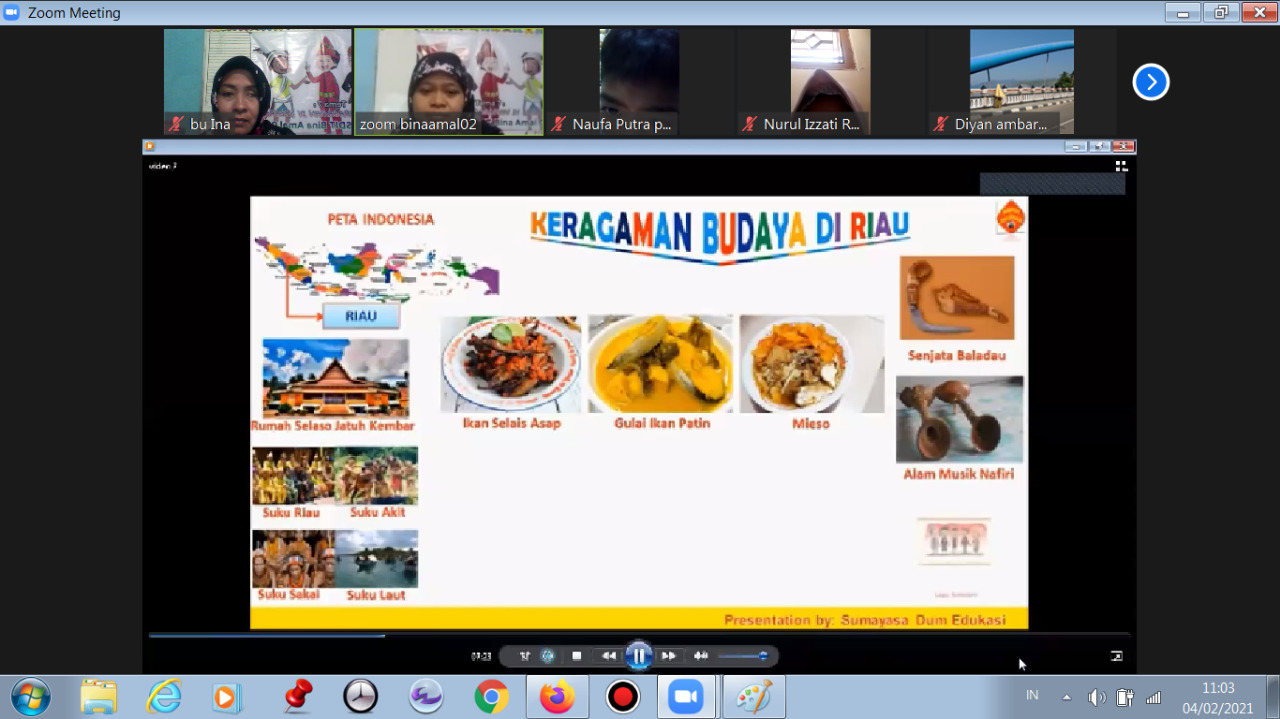This screenshot has height=719, width=1280.
Task: Show next participants with the blue arrow
Action: (x=1150, y=82)
